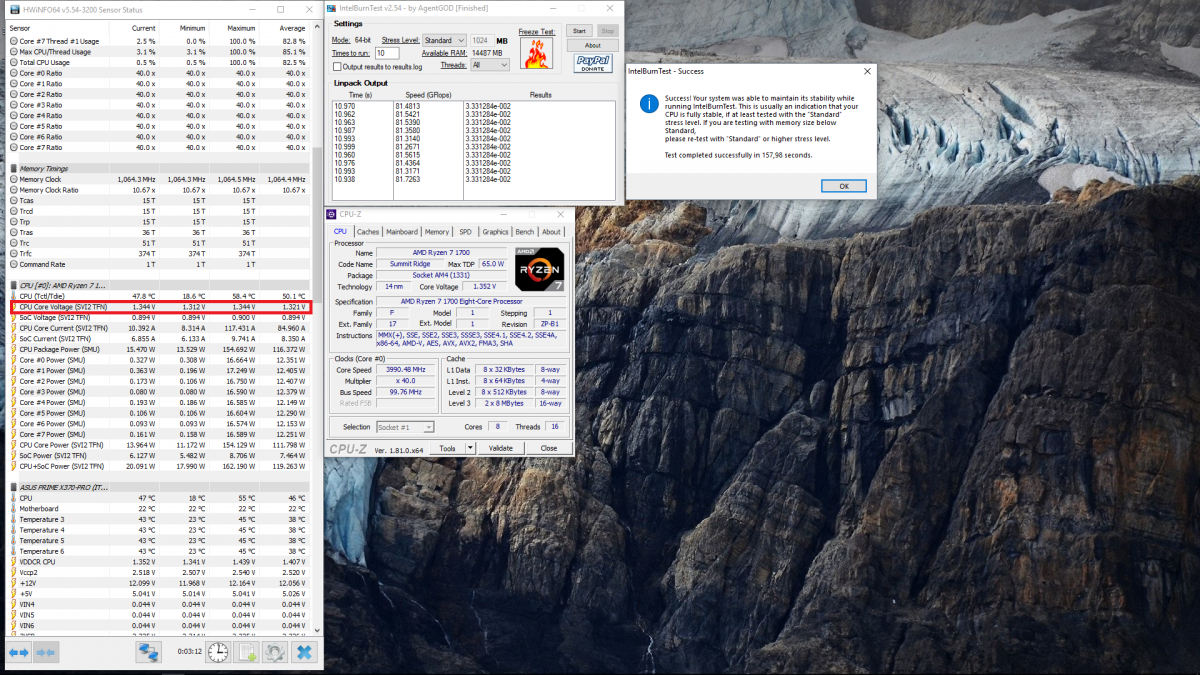1200x675 pixels.
Task: Click the icon of the Total CPU Usage row
Action: click(x=14, y=62)
